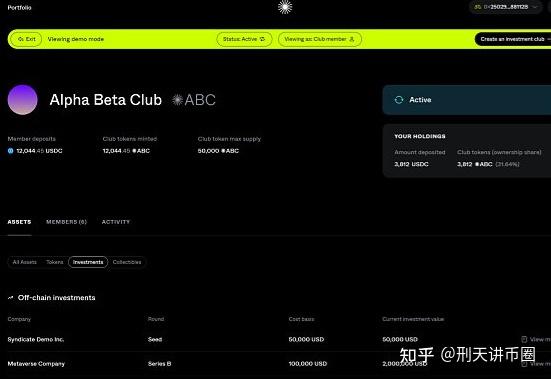Click the USDC coin icon by member deposits

coord(11,151)
